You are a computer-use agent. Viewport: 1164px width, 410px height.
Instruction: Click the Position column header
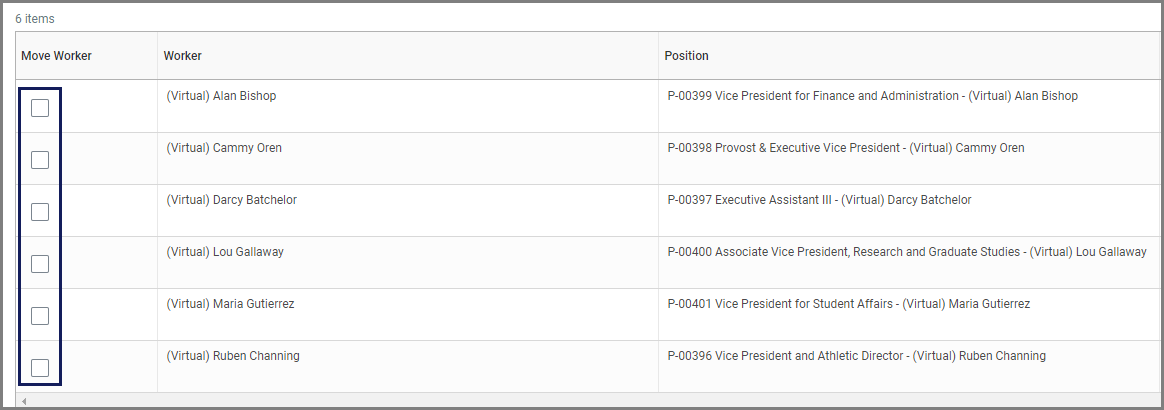686,56
